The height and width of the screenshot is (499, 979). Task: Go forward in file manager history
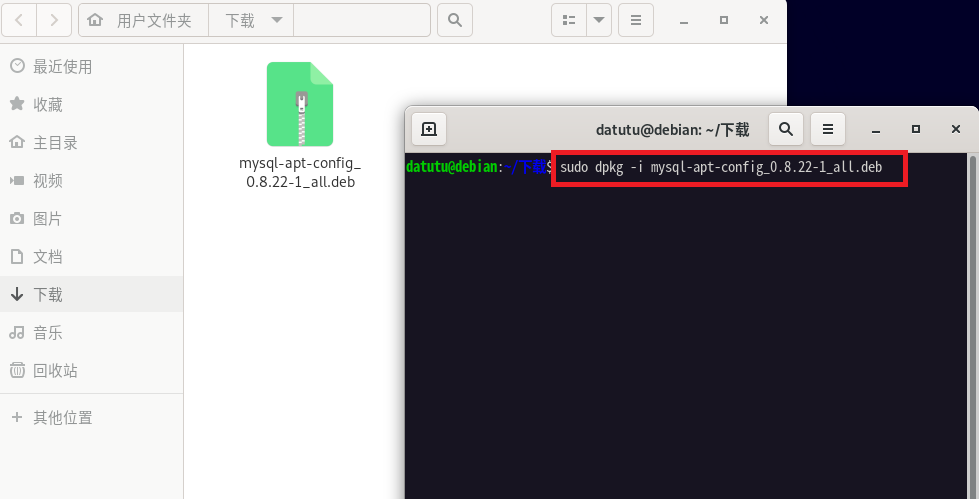[x=54, y=20]
